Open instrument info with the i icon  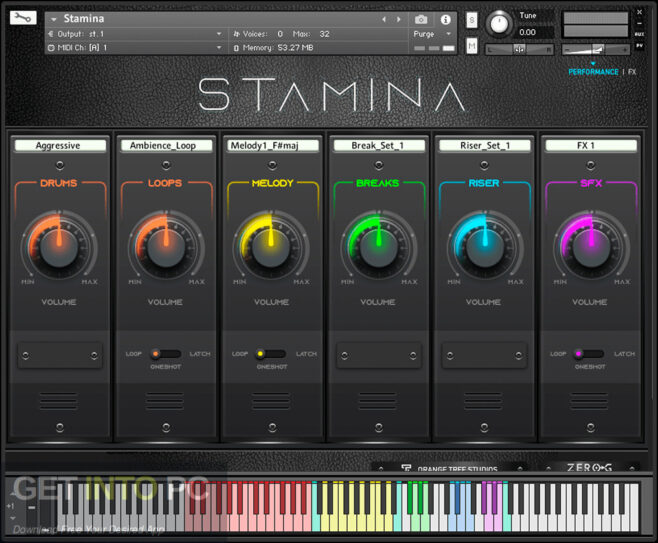446,19
